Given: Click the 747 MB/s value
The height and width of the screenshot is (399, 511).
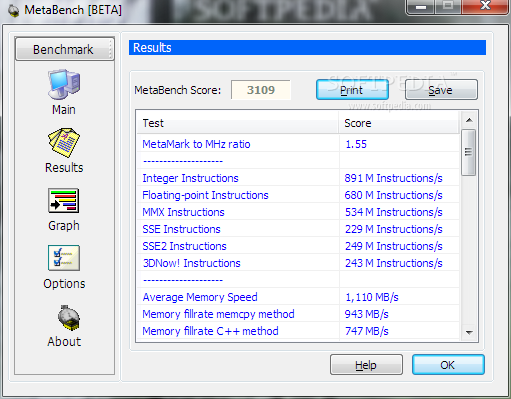Looking at the screenshot, I should click(367, 331).
